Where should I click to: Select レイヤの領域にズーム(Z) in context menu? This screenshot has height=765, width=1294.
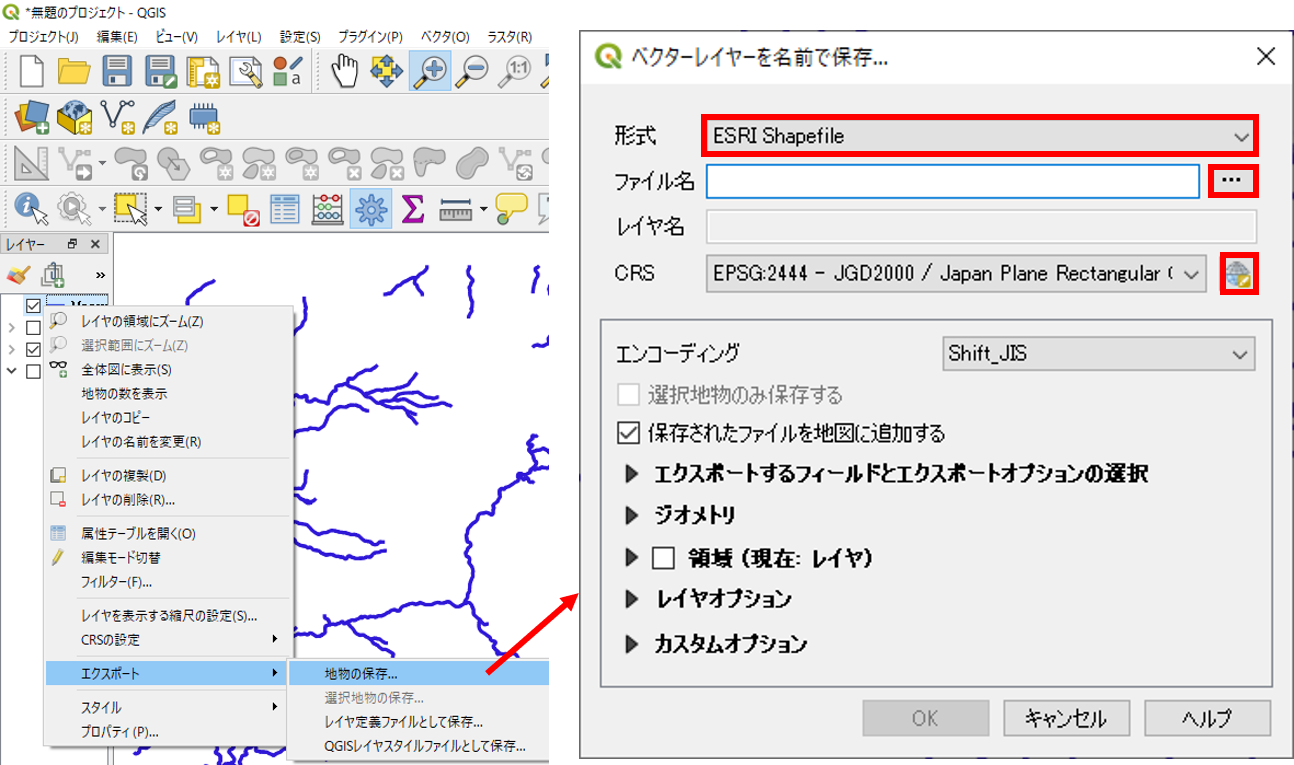[142, 321]
